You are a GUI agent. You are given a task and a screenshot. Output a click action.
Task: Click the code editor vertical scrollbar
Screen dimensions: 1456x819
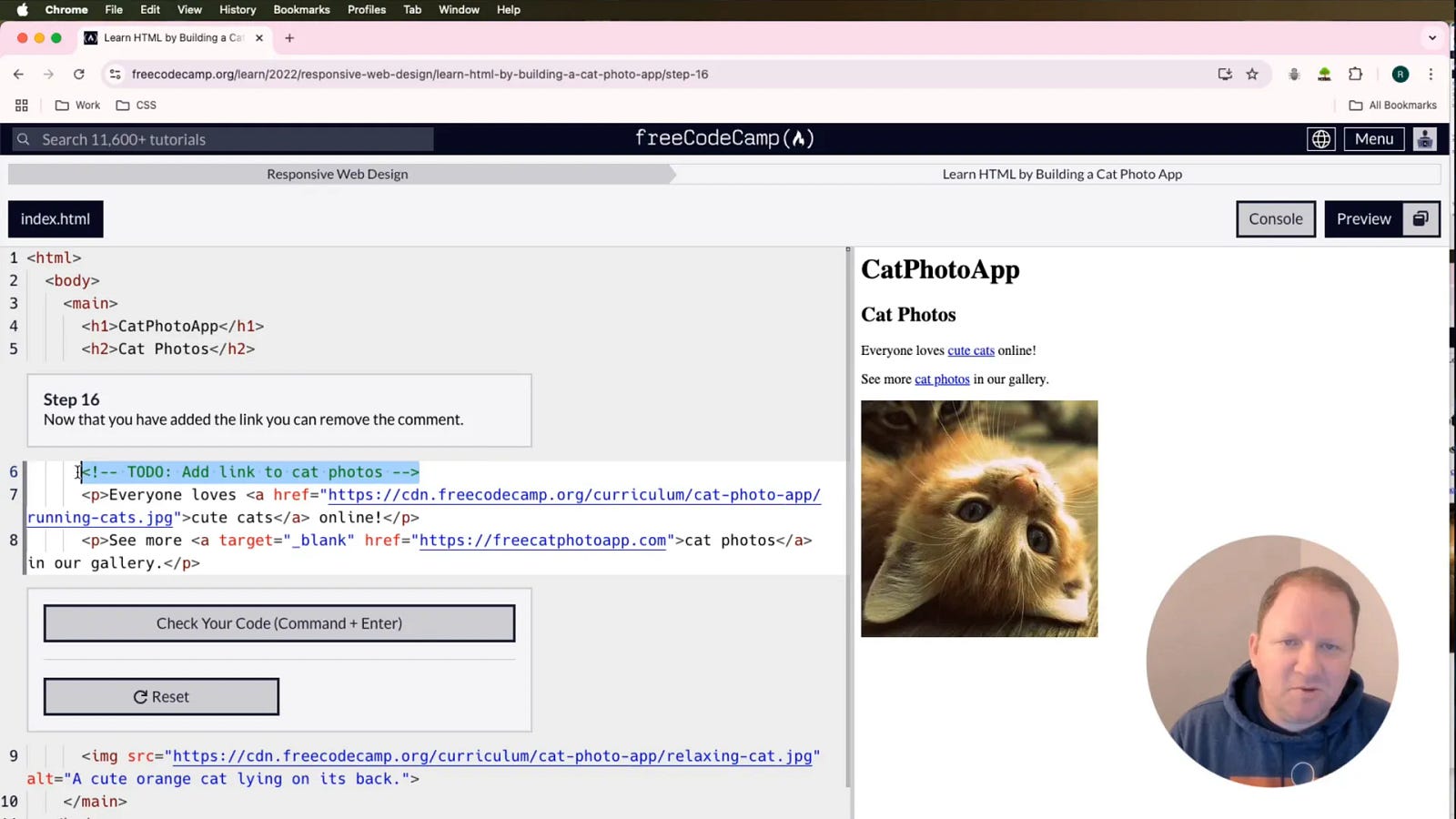tap(848, 519)
